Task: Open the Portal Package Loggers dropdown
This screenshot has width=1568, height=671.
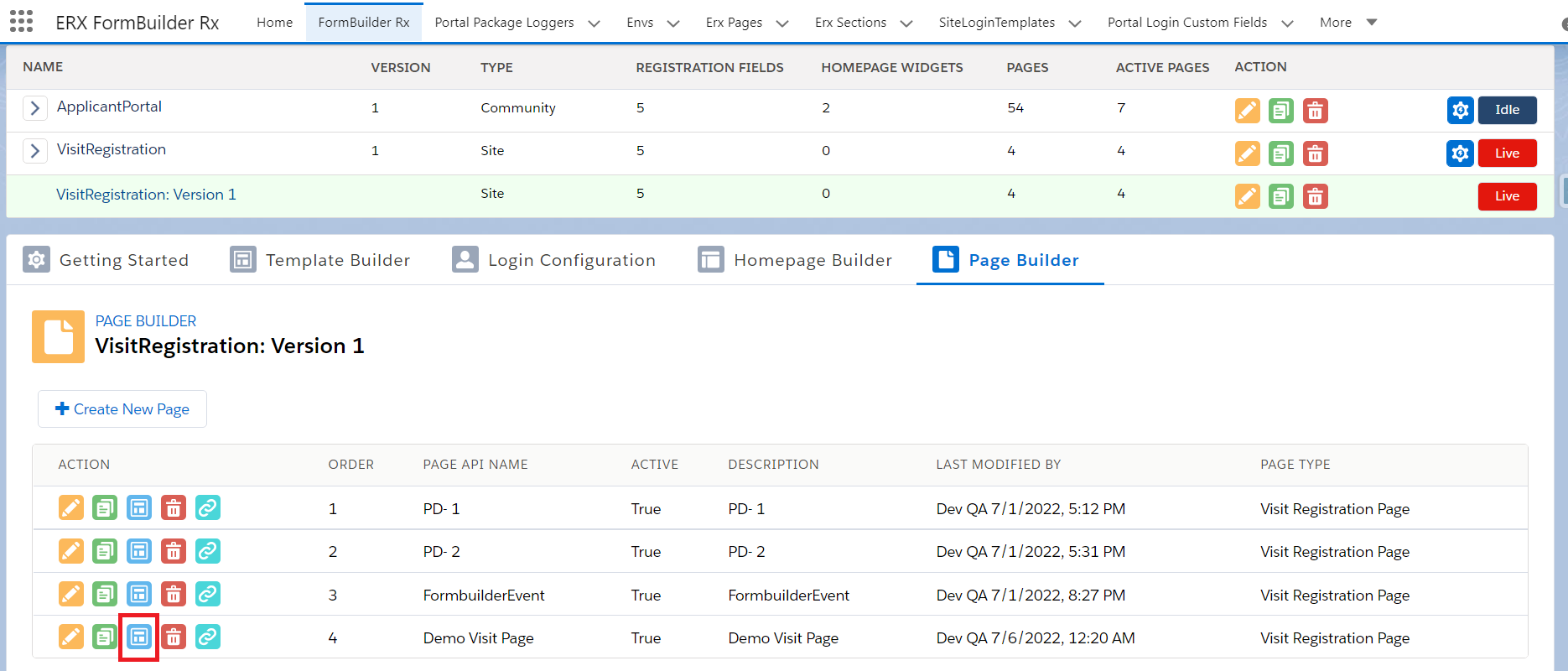Action: (594, 23)
